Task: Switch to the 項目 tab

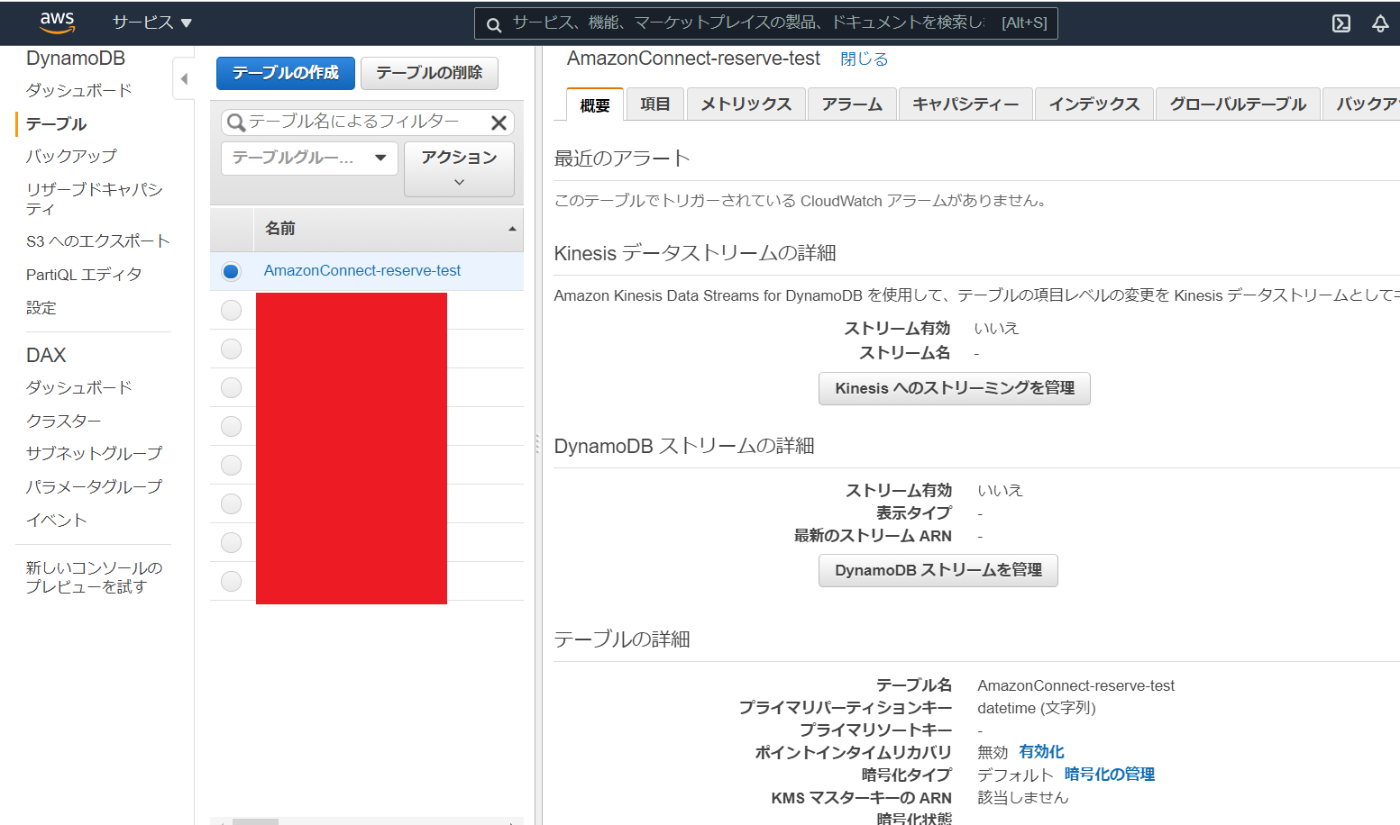Action: pyautogui.click(x=655, y=104)
